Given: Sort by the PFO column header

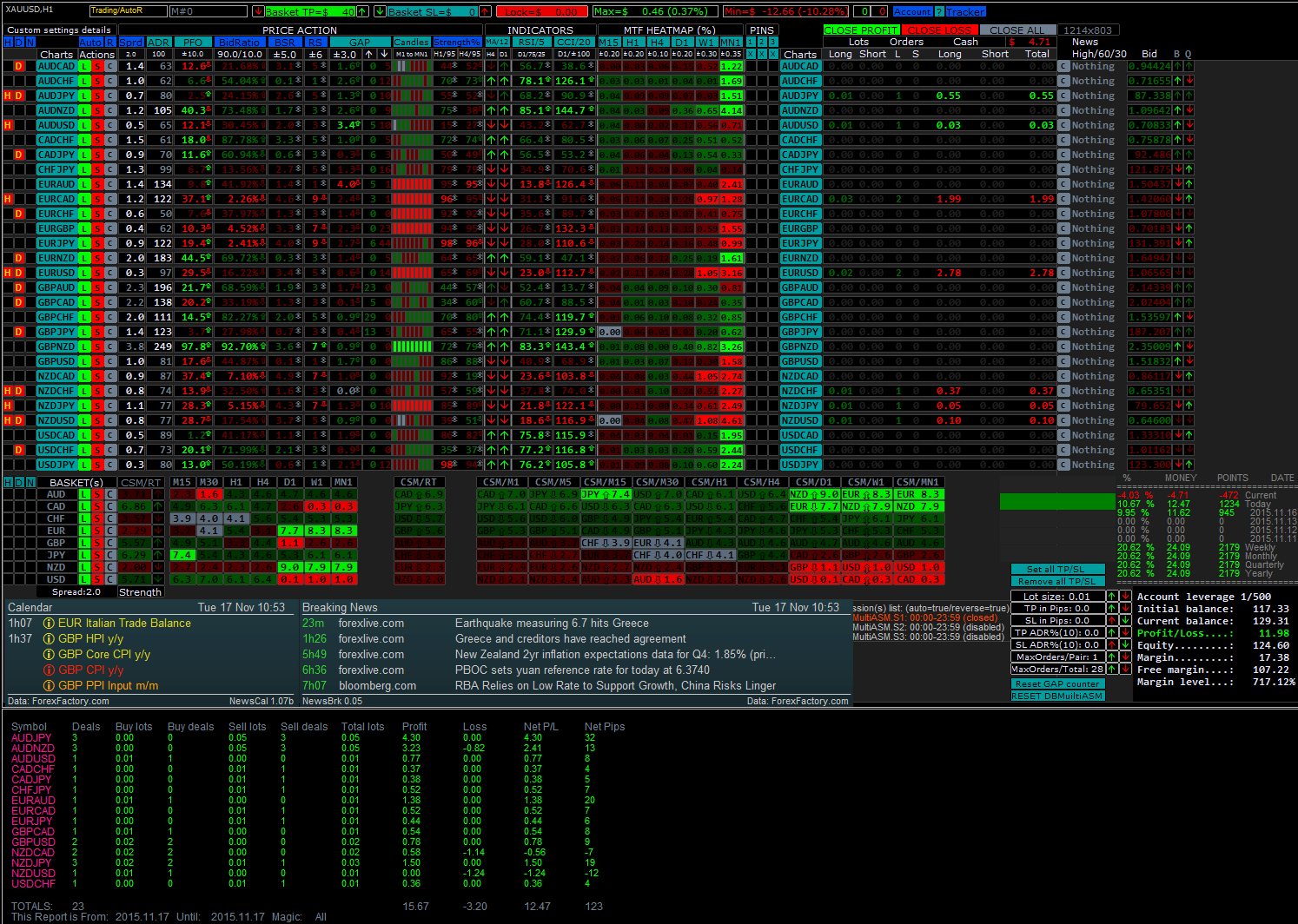Looking at the screenshot, I should point(192,42).
